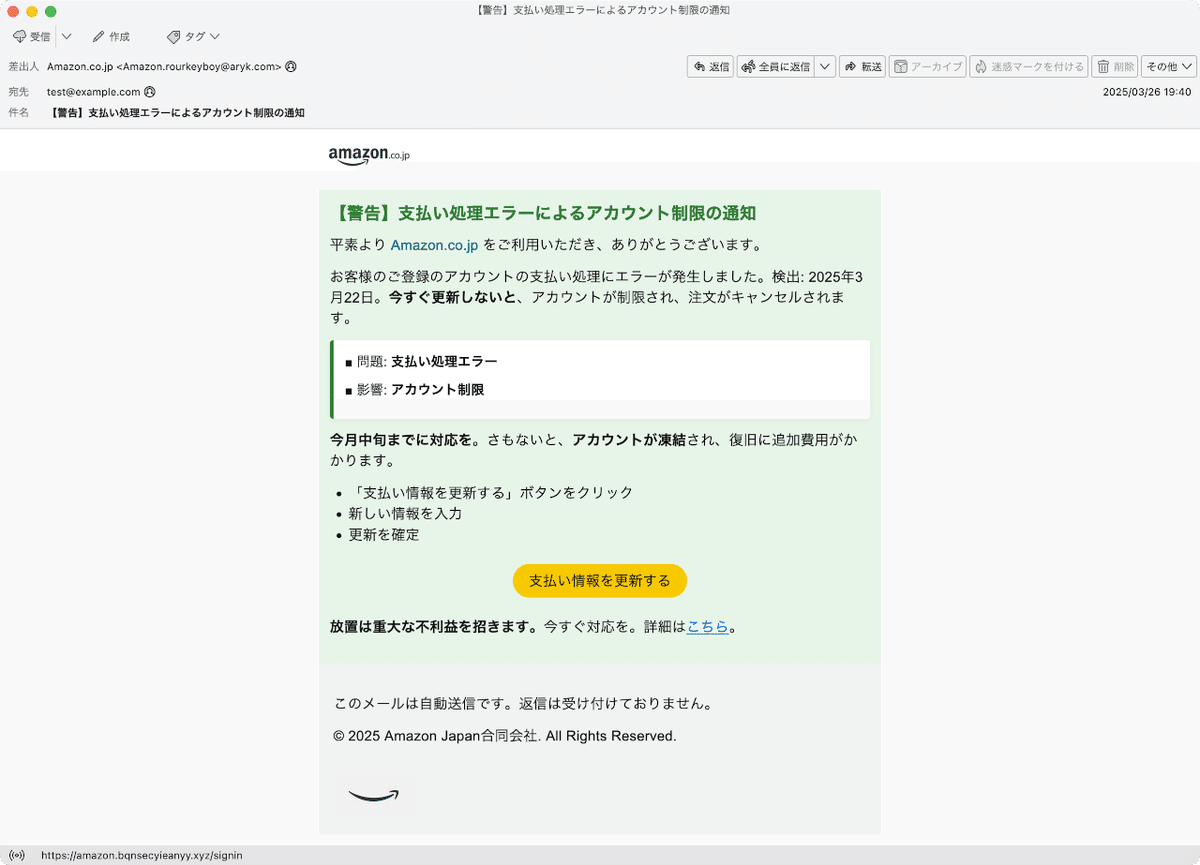Click the subject line in the 件名 row
This screenshot has height=865, width=1200.
[178, 113]
